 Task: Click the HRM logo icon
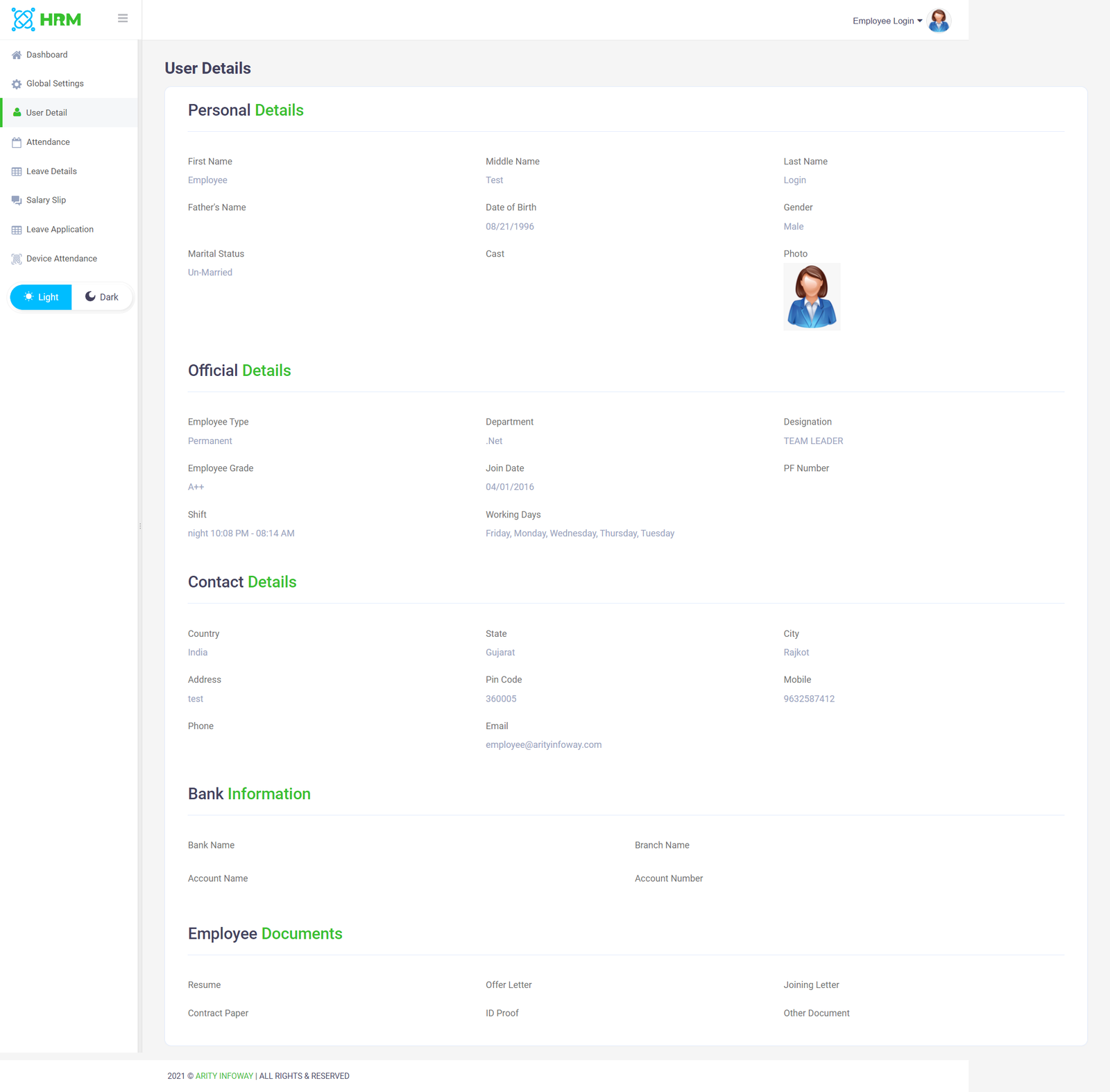pyautogui.click(x=23, y=19)
